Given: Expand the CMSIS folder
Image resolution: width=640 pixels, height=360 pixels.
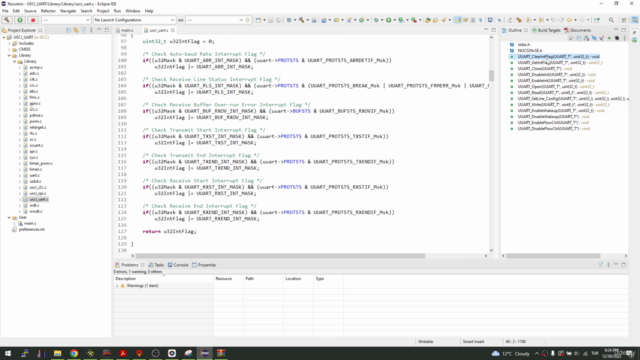Looking at the screenshot, I should pos(9,49).
